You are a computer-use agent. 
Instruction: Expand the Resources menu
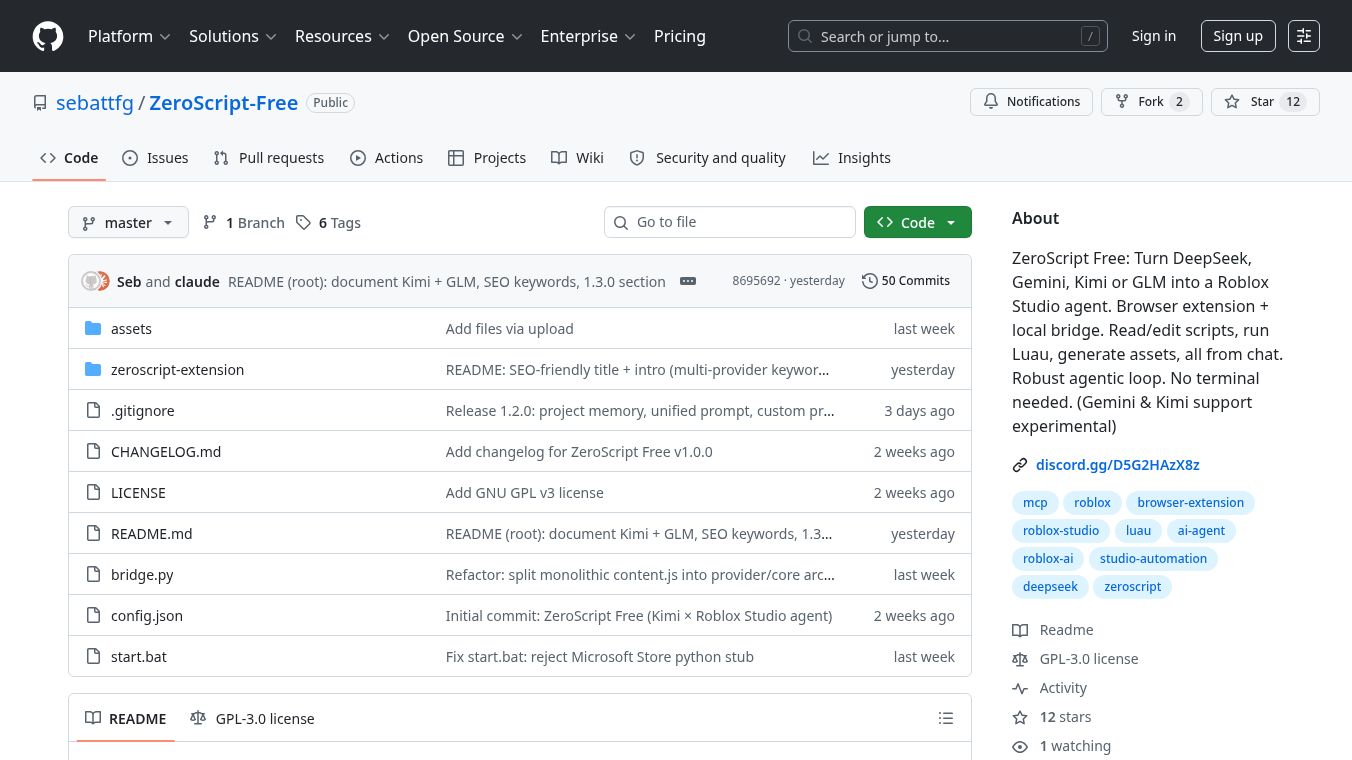pos(341,36)
